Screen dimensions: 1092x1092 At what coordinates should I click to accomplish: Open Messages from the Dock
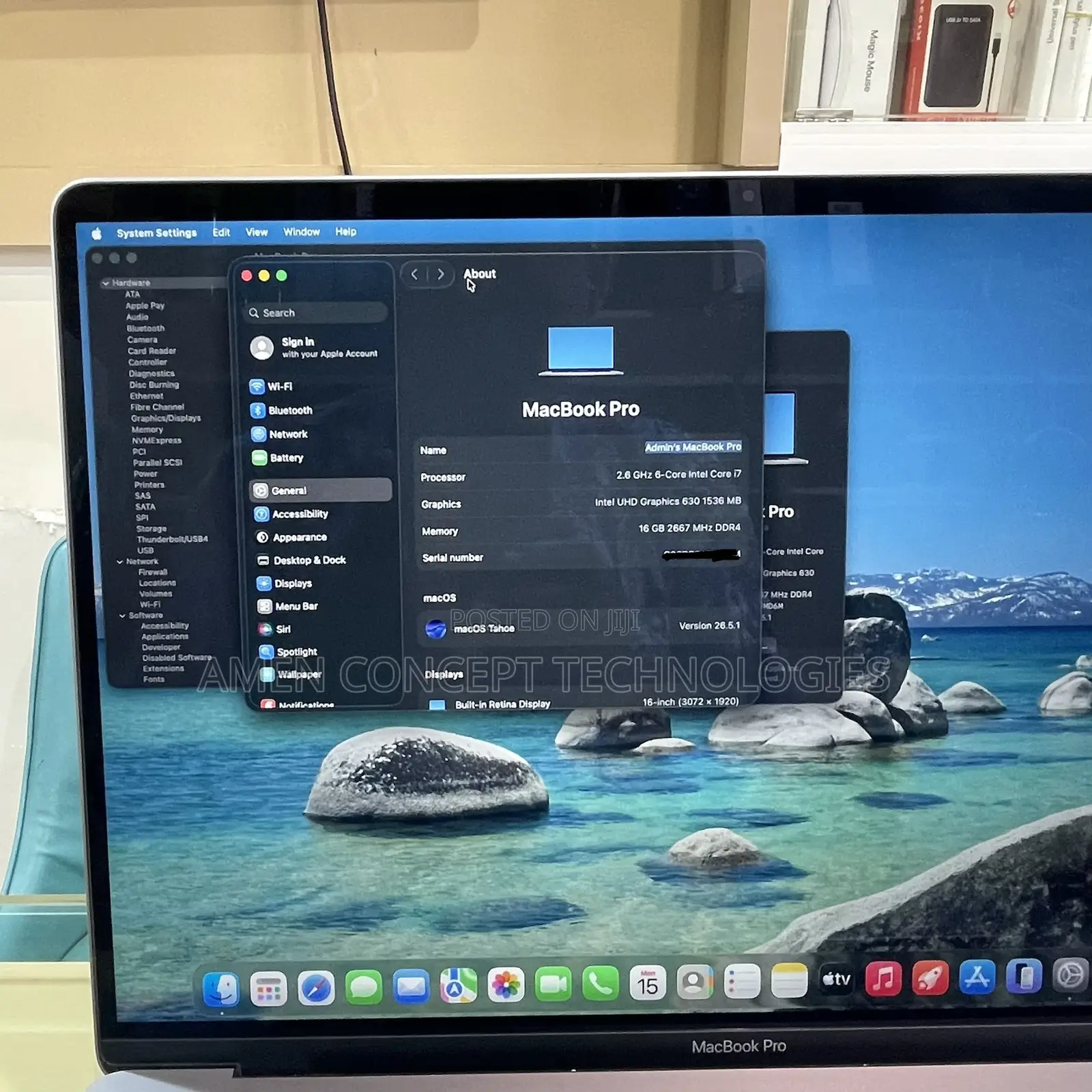363,987
